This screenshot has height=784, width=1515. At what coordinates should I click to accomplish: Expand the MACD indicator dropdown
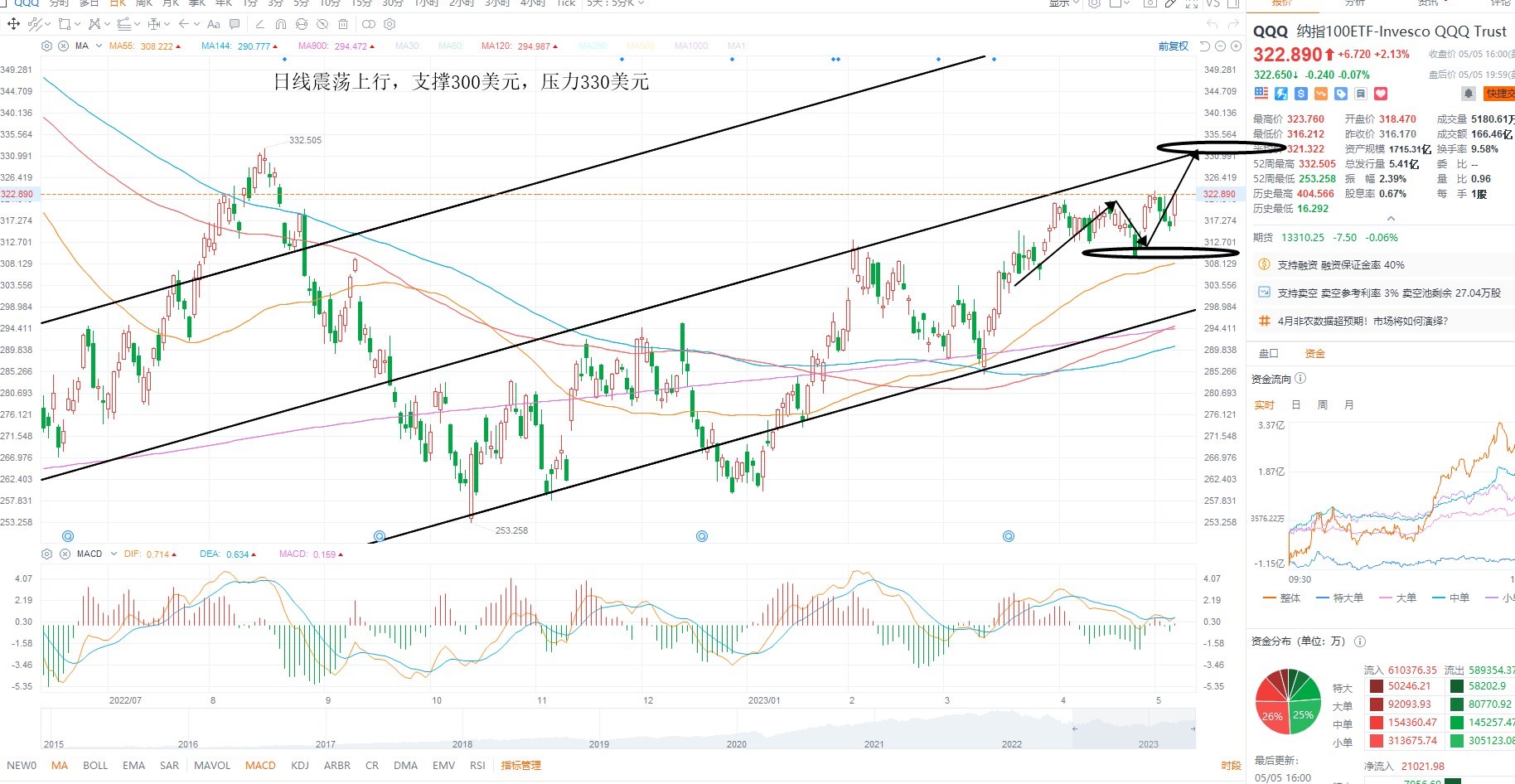pyautogui.click(x=112, y=554)
